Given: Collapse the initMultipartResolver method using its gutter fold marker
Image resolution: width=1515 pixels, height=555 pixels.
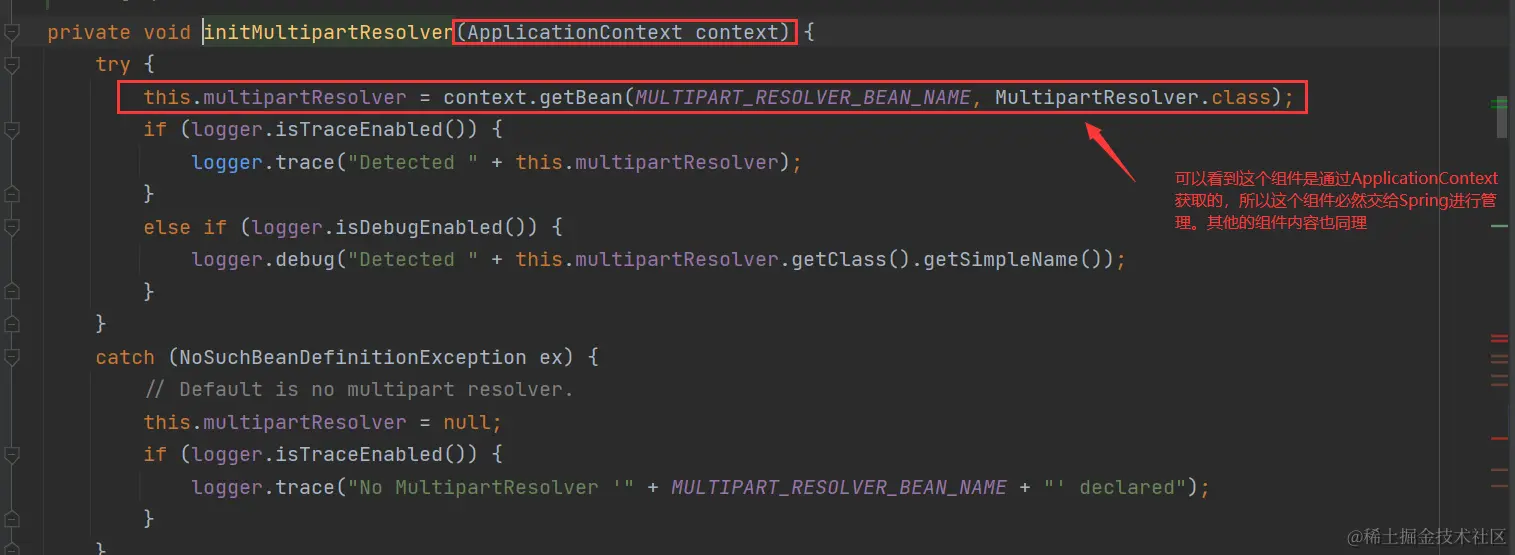Looking at the screenshot, I should (x=11, y=33).
